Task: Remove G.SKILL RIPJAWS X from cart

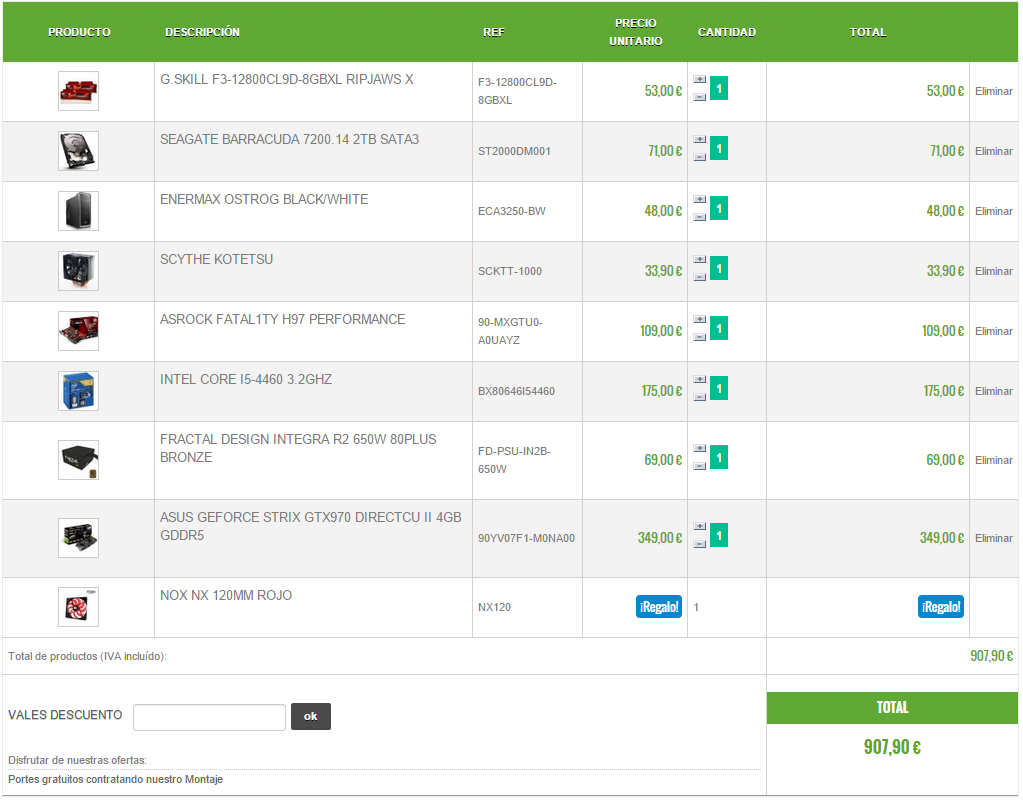Action: [994, 91]
